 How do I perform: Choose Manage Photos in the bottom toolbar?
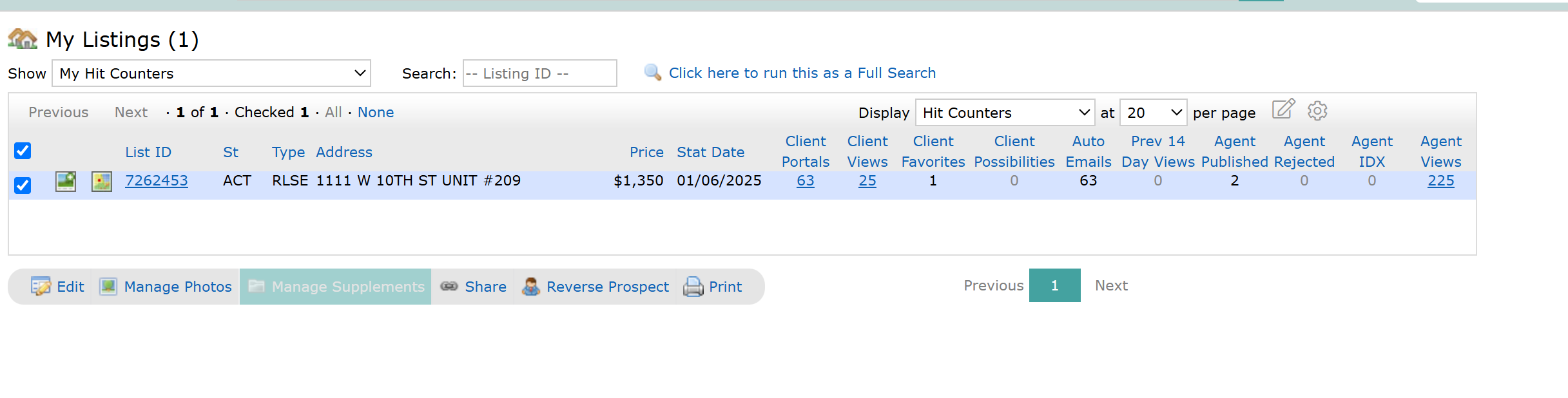[166, 287]
